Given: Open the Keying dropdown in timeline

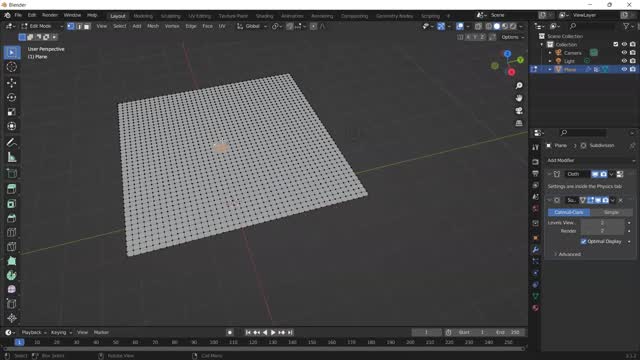Looking at the screenshot, I should click(61, 332).
